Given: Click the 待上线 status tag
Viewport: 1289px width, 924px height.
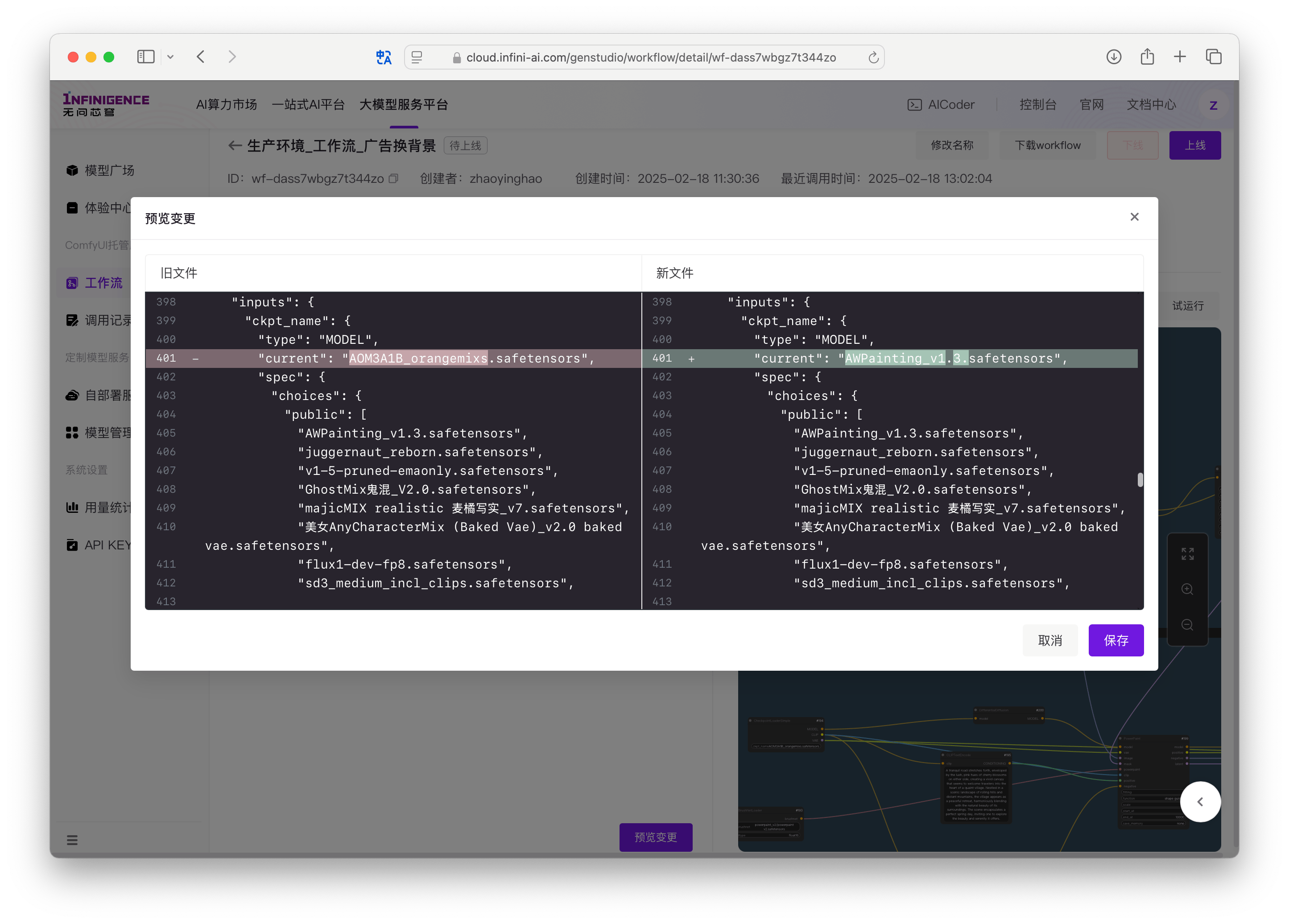Looking at the screenshot, I should pos(466,145).
